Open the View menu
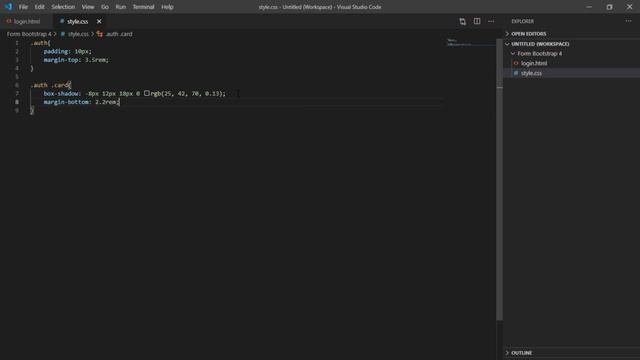Image resolution: width=640 pixels, height=360 pixels. click(x=88, y=7)
